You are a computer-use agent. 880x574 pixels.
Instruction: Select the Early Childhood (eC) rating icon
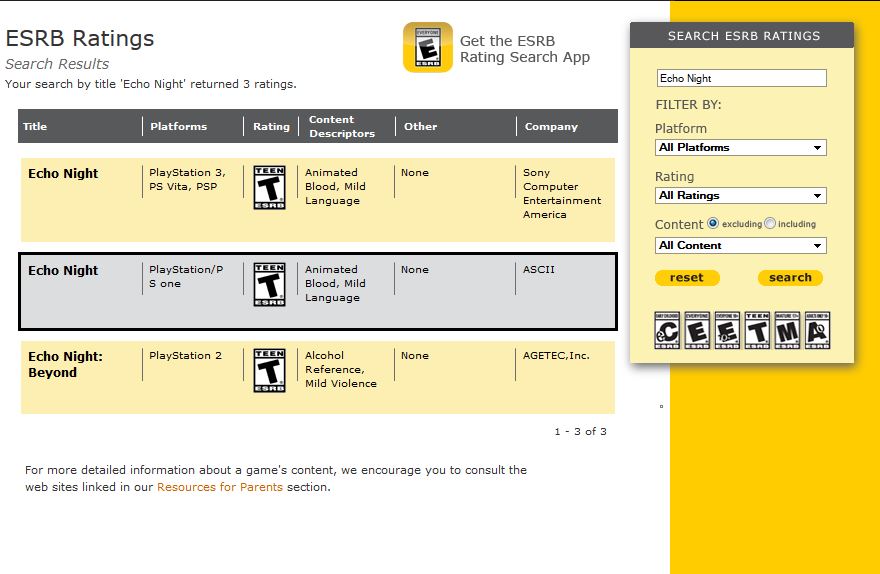coord(667,330)
